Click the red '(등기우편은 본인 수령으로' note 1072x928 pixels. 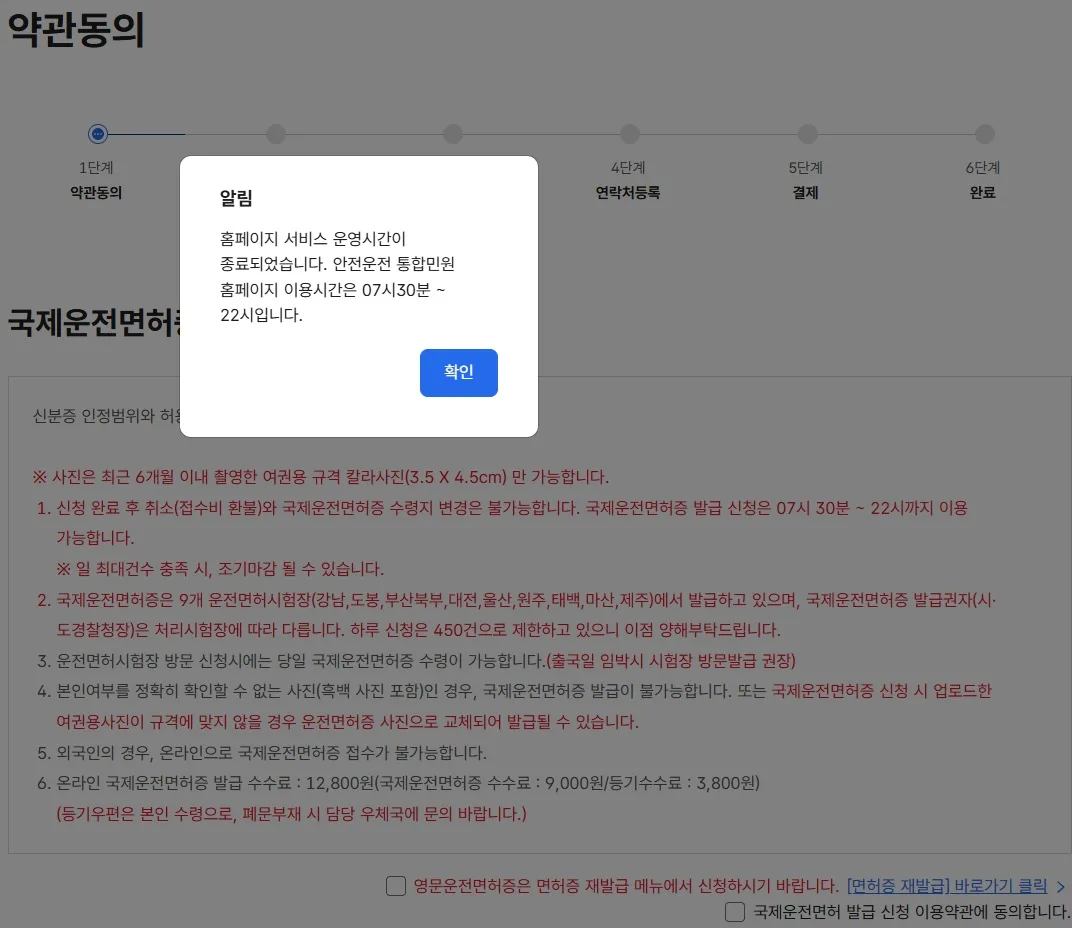point(291,814)
